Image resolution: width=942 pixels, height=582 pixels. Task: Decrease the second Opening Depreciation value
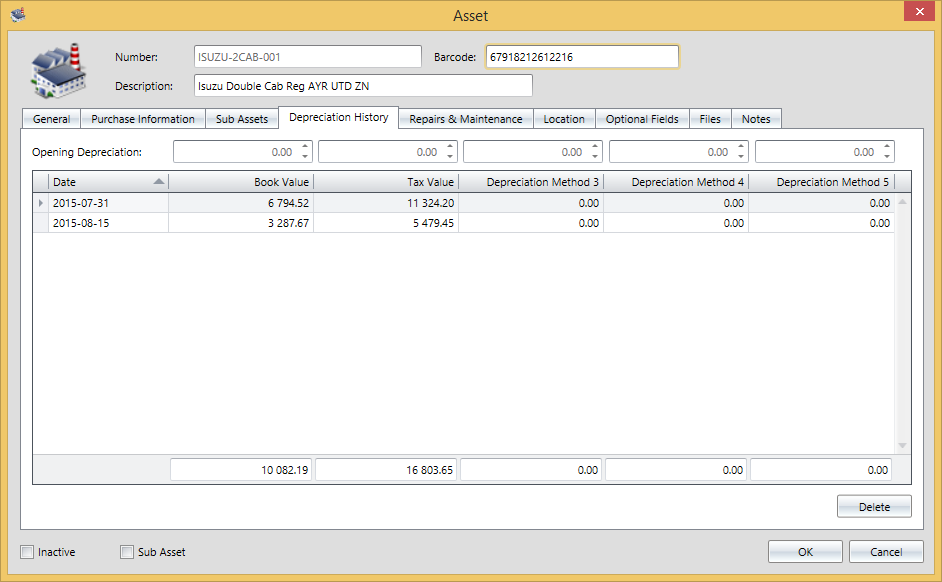[450, 156]
